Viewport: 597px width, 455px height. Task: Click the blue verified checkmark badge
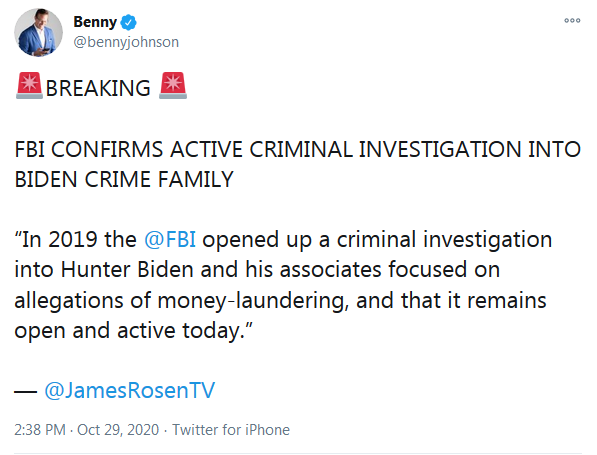point(128,22)
